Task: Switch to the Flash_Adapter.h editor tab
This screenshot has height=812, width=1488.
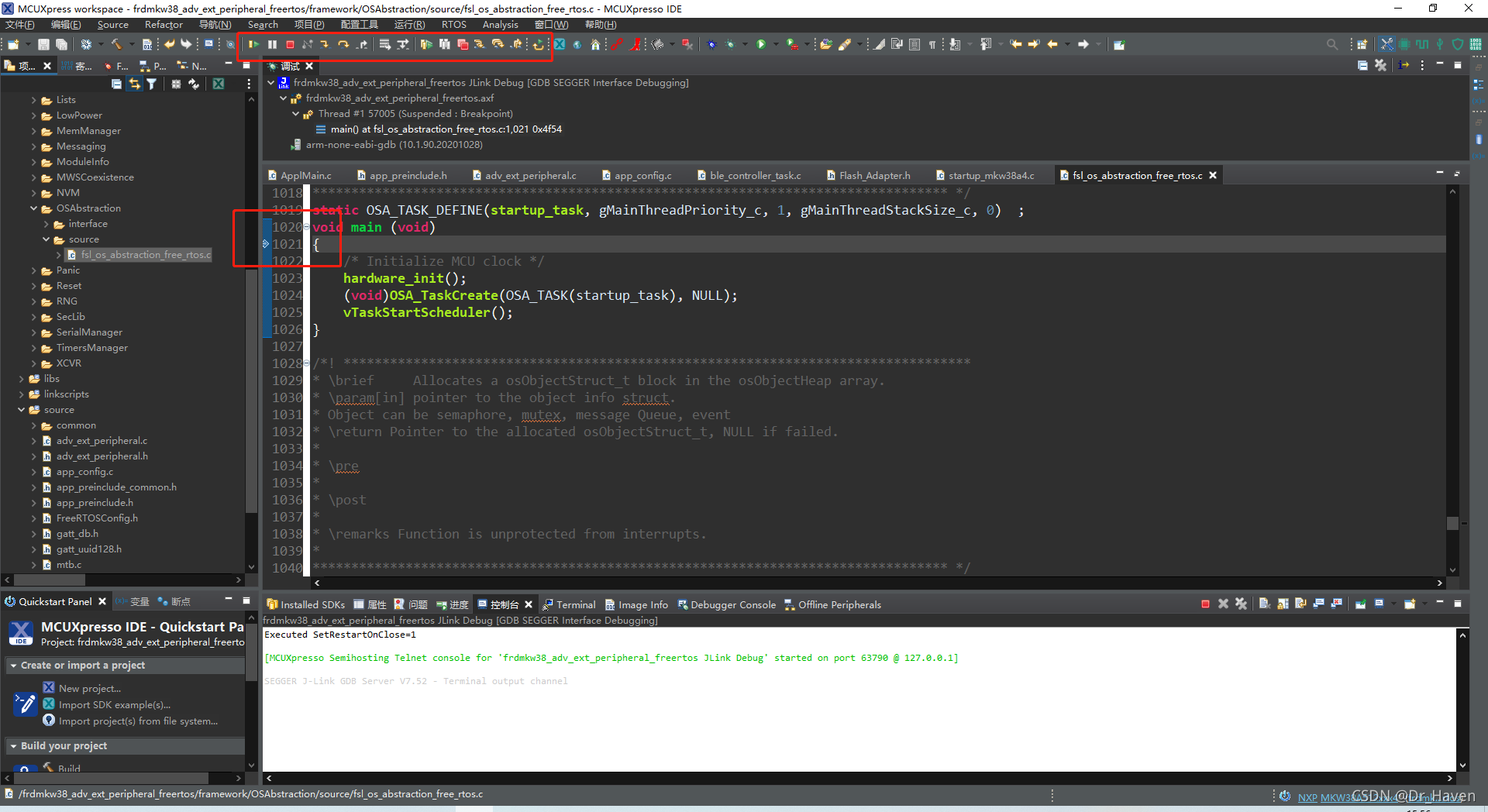Action: pos(868,176)
